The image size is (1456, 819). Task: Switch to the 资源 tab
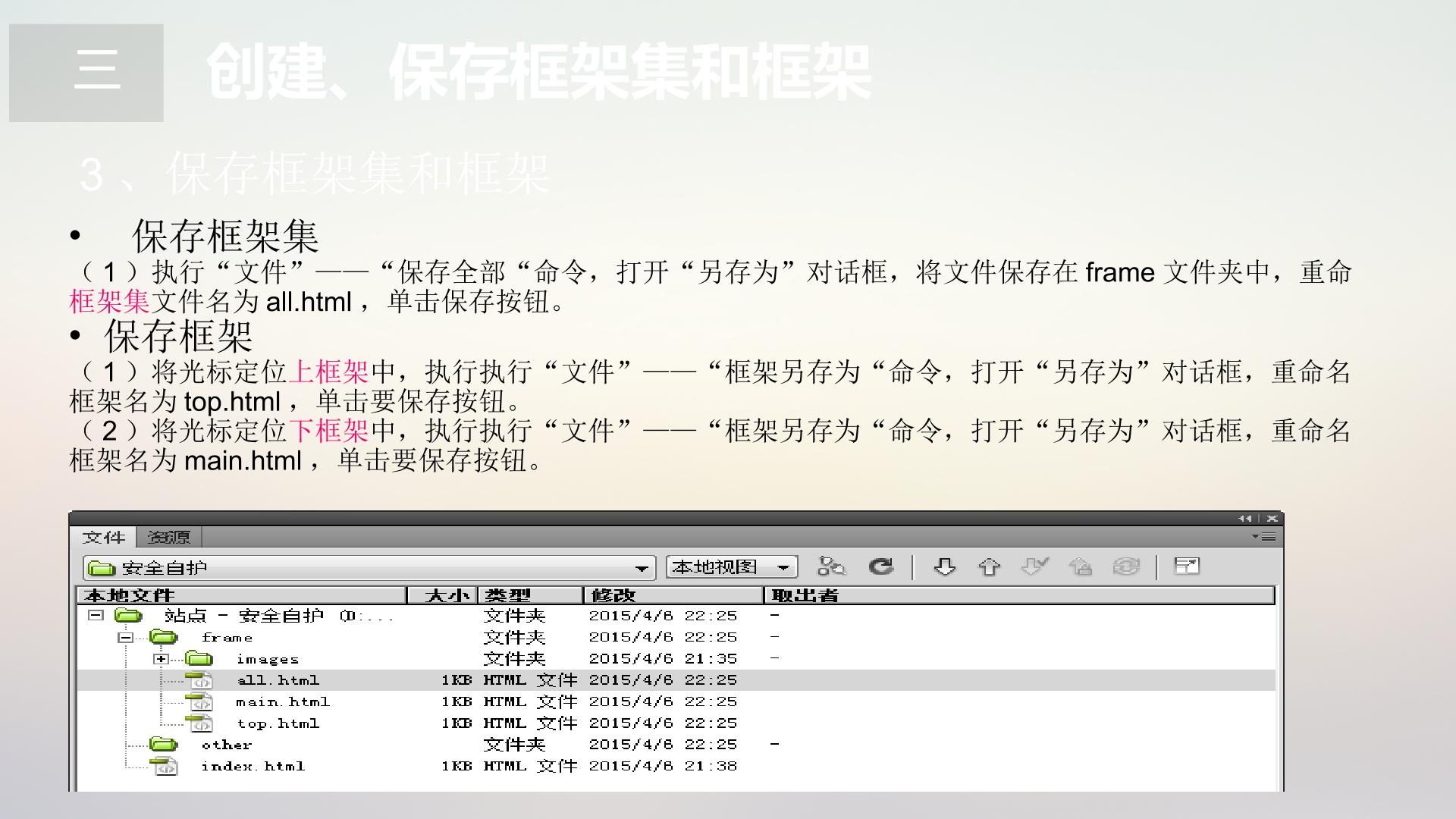point(168,537)
